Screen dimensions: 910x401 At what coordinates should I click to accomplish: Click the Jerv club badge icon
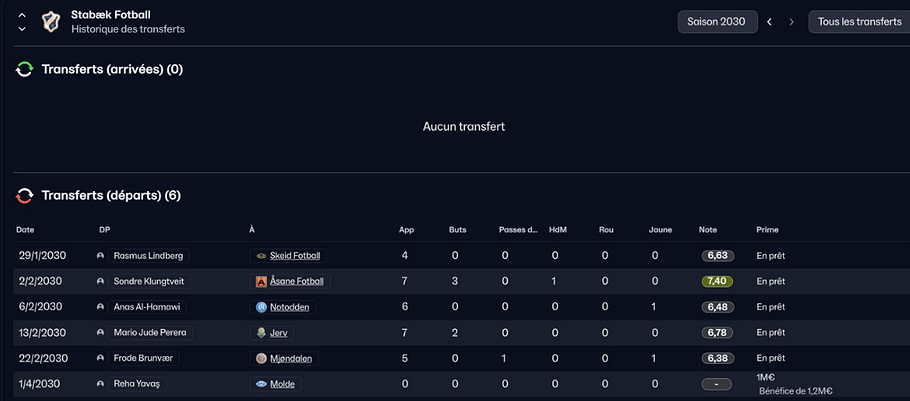coord(261,333)
